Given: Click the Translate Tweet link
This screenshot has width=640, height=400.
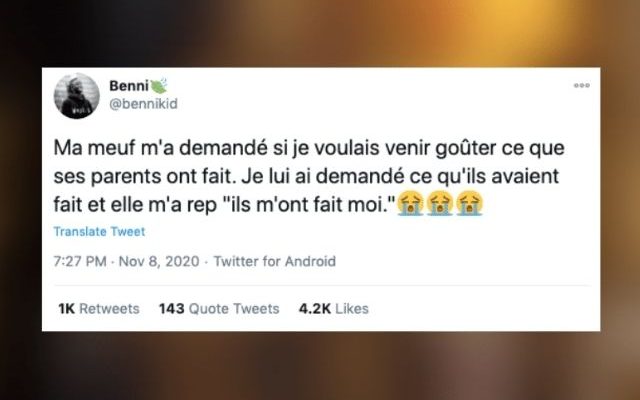Looking at the screenshot, I should click(x=99, y=231).
